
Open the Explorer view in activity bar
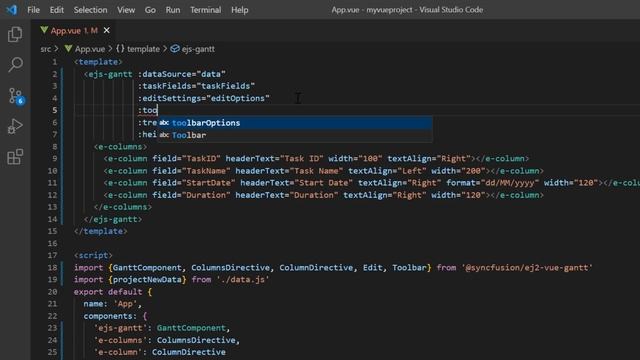(x=15, y=34)
